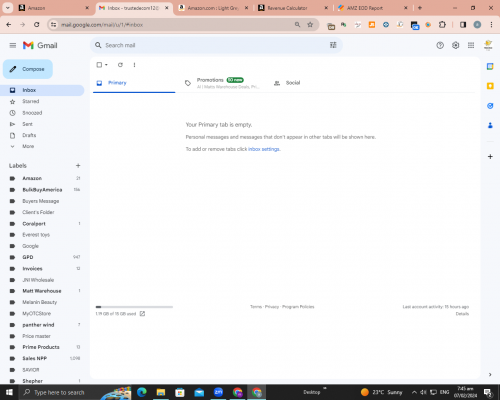Bookmark this page with the star icon

(x=310, y=25)
